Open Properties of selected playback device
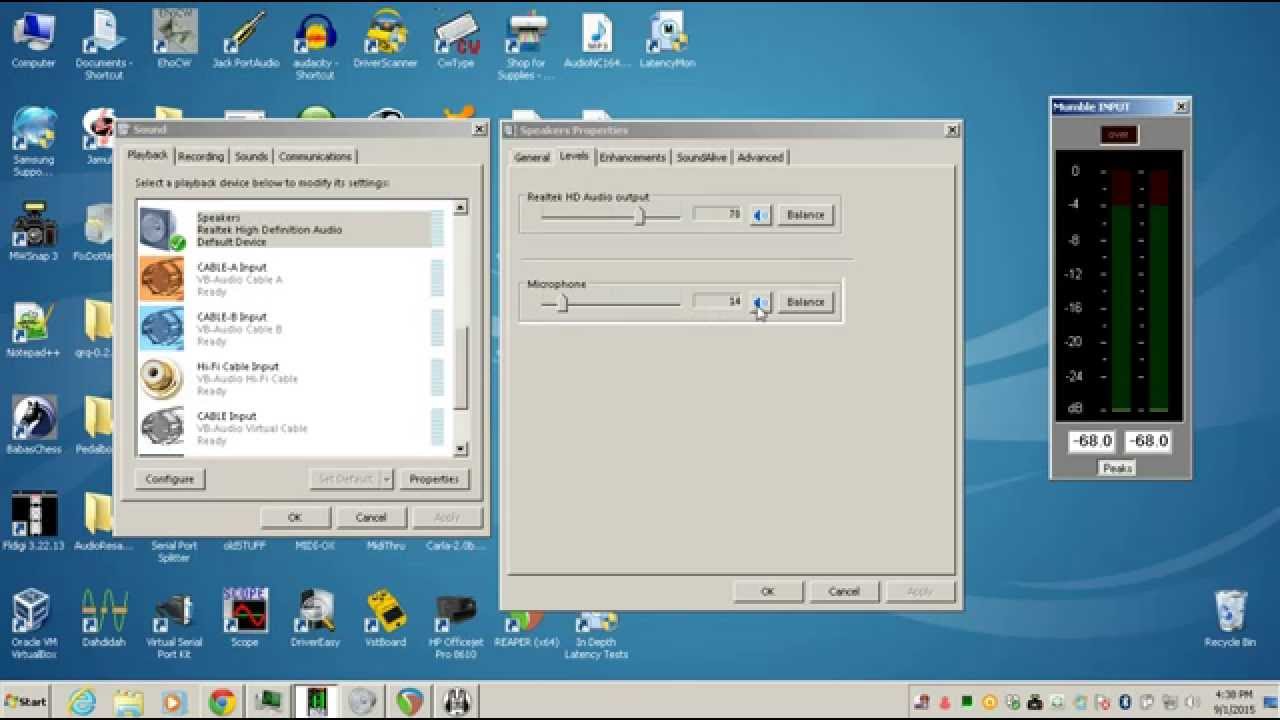The image size is (1280, 720). (434, 479)
